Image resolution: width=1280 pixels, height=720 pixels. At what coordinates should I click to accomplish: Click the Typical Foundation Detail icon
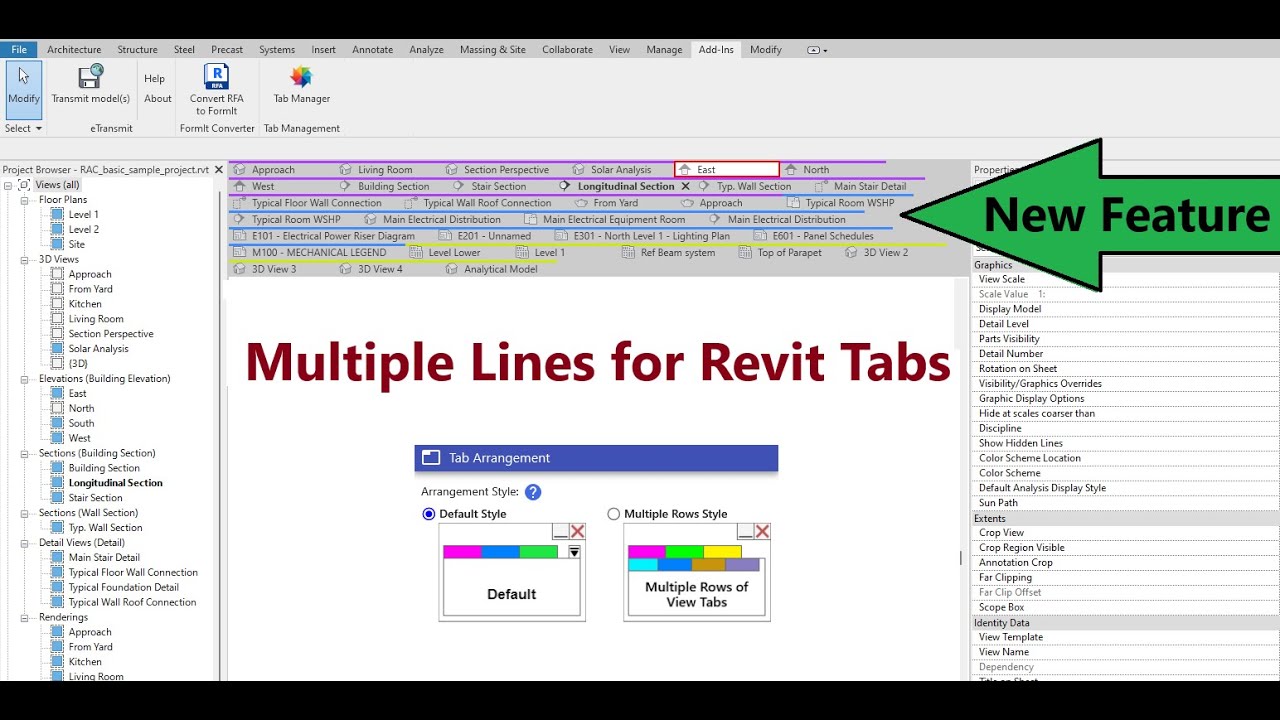point(57,588)
